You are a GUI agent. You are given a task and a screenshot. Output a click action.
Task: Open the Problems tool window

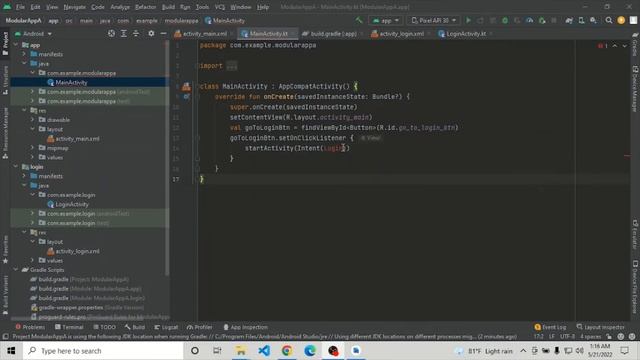[30, 327]
